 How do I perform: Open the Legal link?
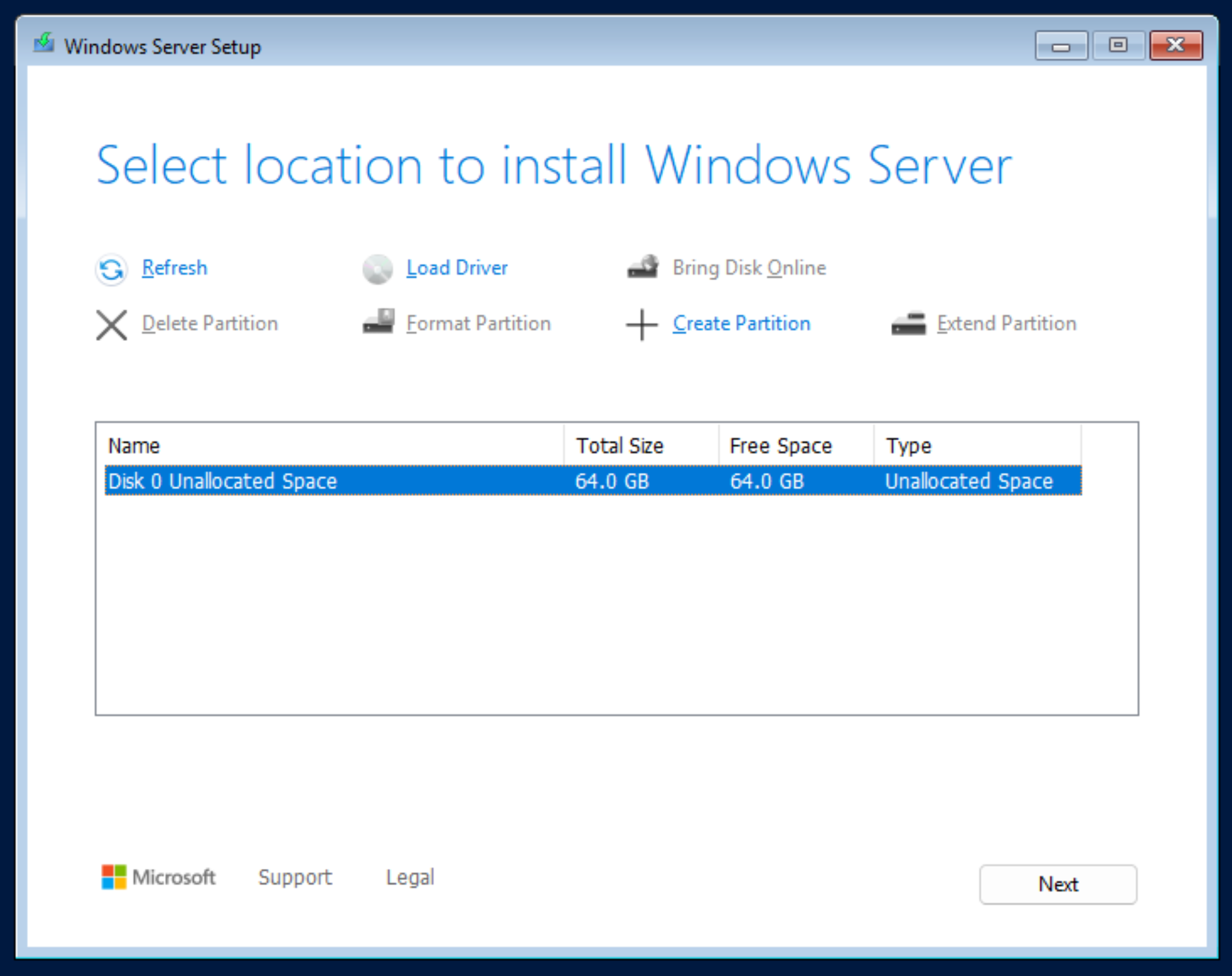[x=410, y=877]
